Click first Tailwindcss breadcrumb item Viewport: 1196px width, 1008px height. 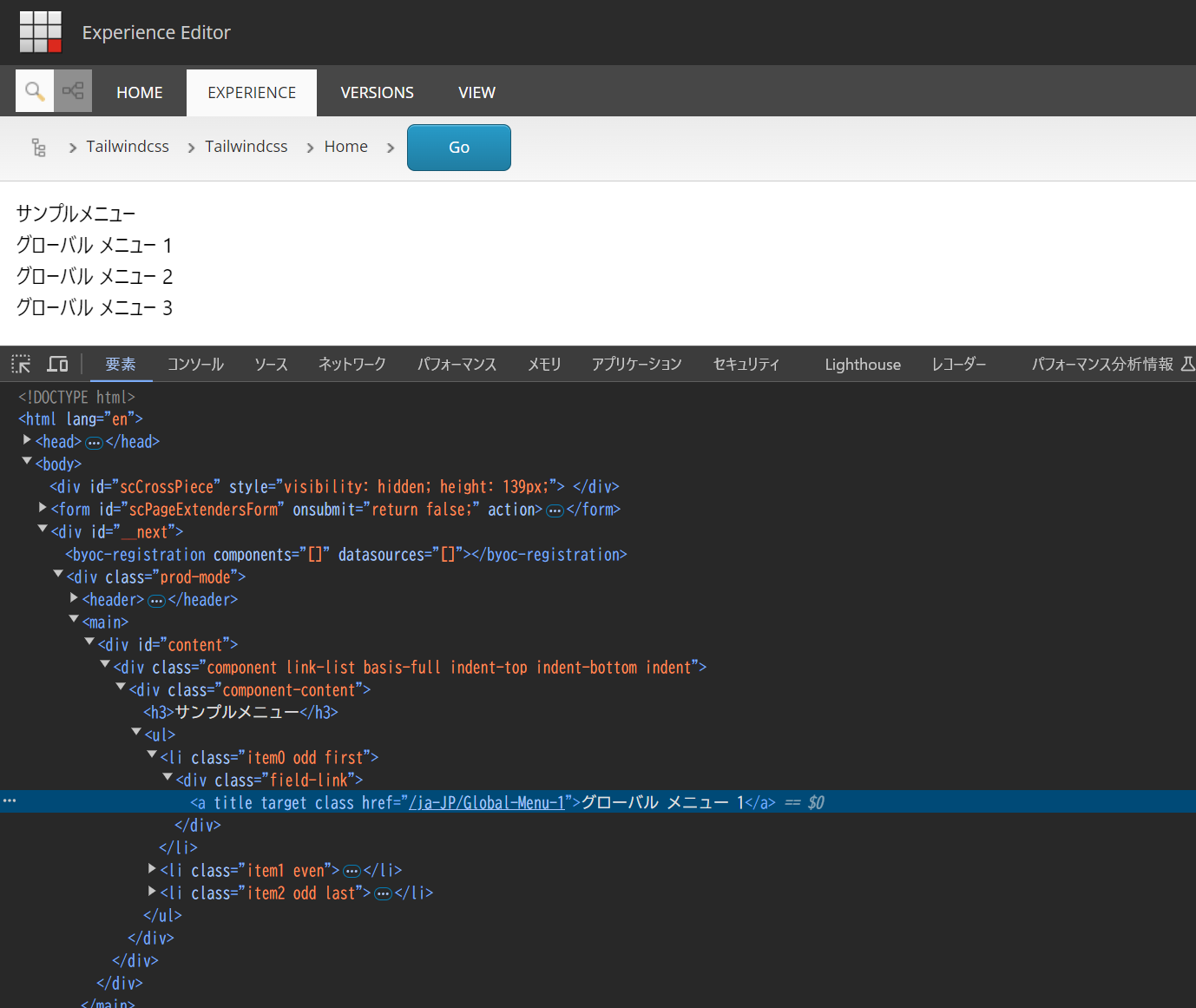[x=128, y=147]
